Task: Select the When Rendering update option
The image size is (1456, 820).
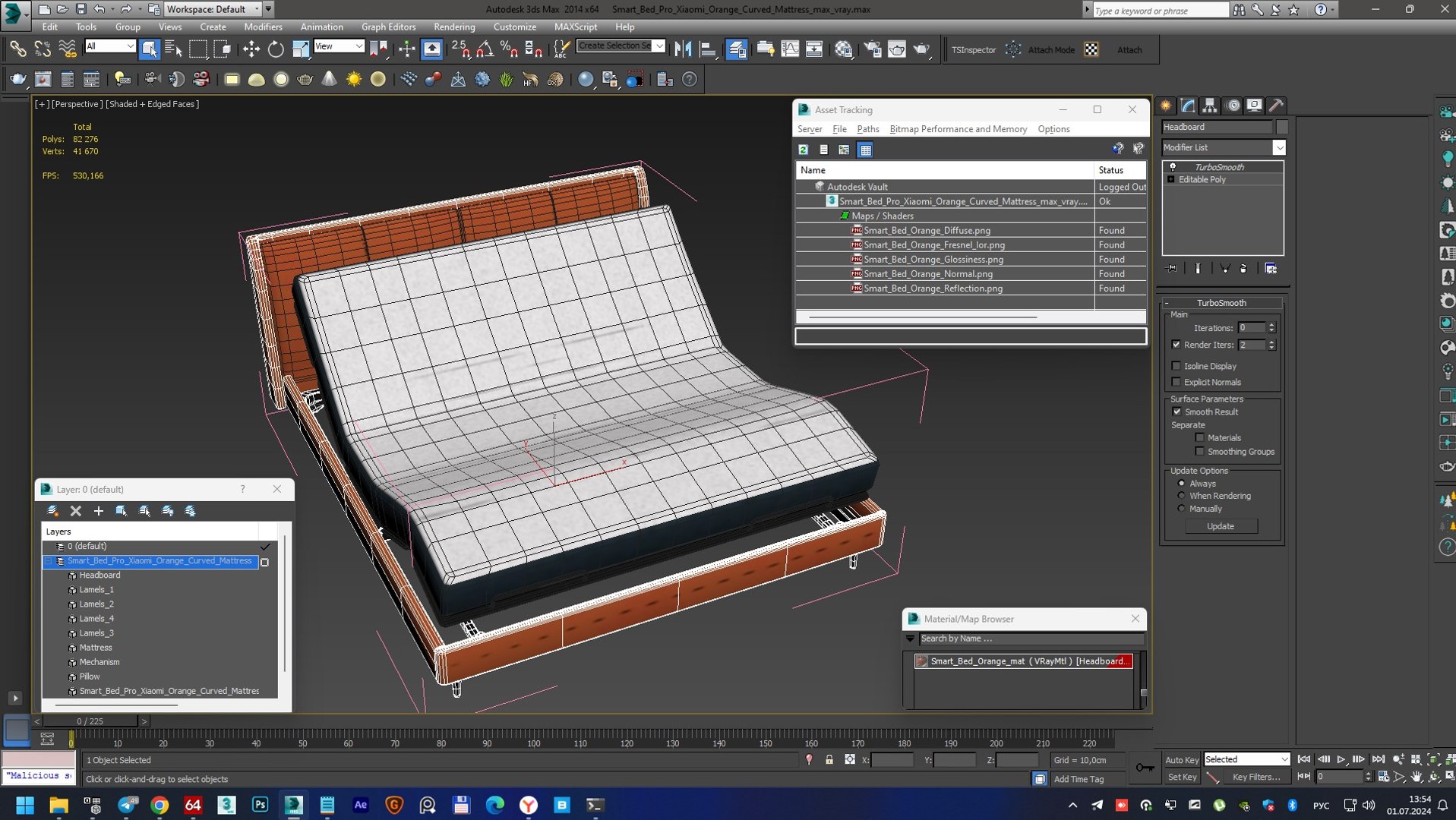Action: point(1181,496)
